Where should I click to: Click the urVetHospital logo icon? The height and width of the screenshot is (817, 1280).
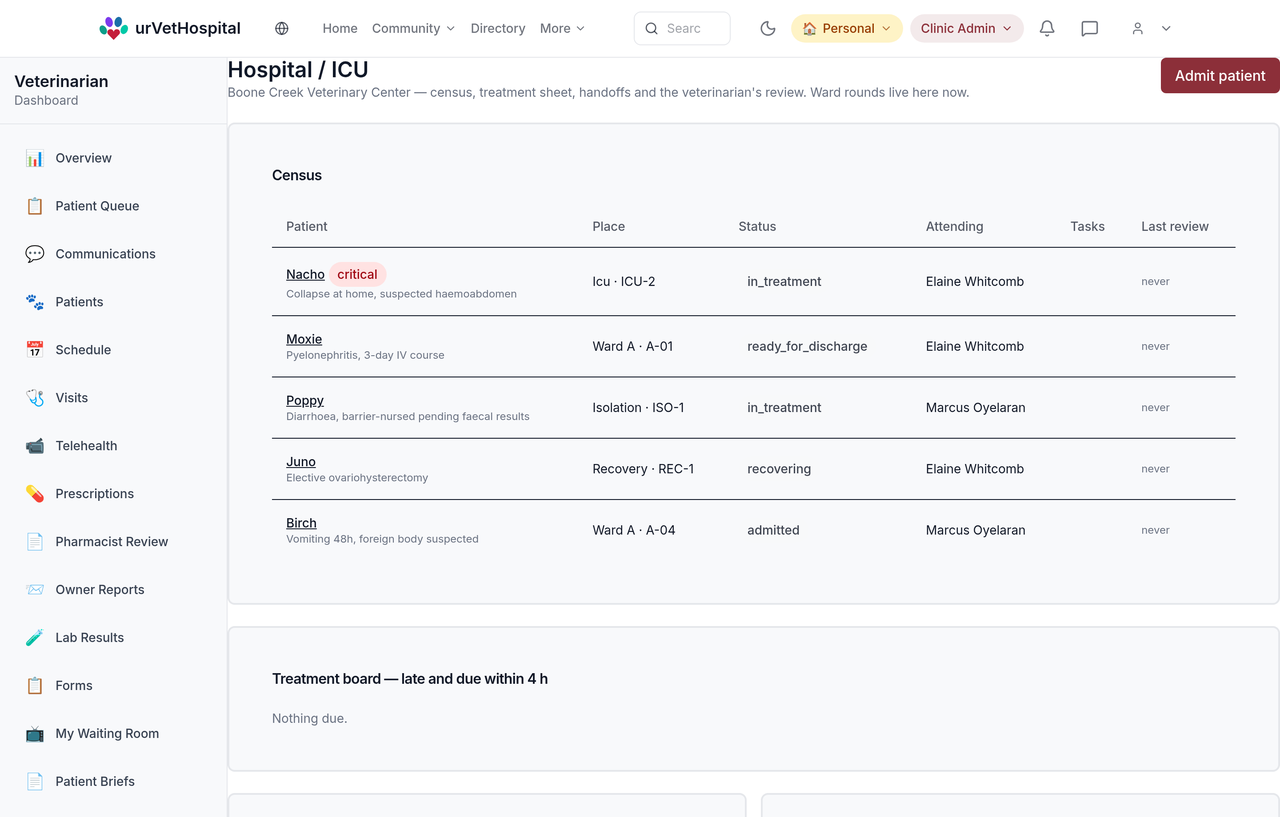click(114, 28)
